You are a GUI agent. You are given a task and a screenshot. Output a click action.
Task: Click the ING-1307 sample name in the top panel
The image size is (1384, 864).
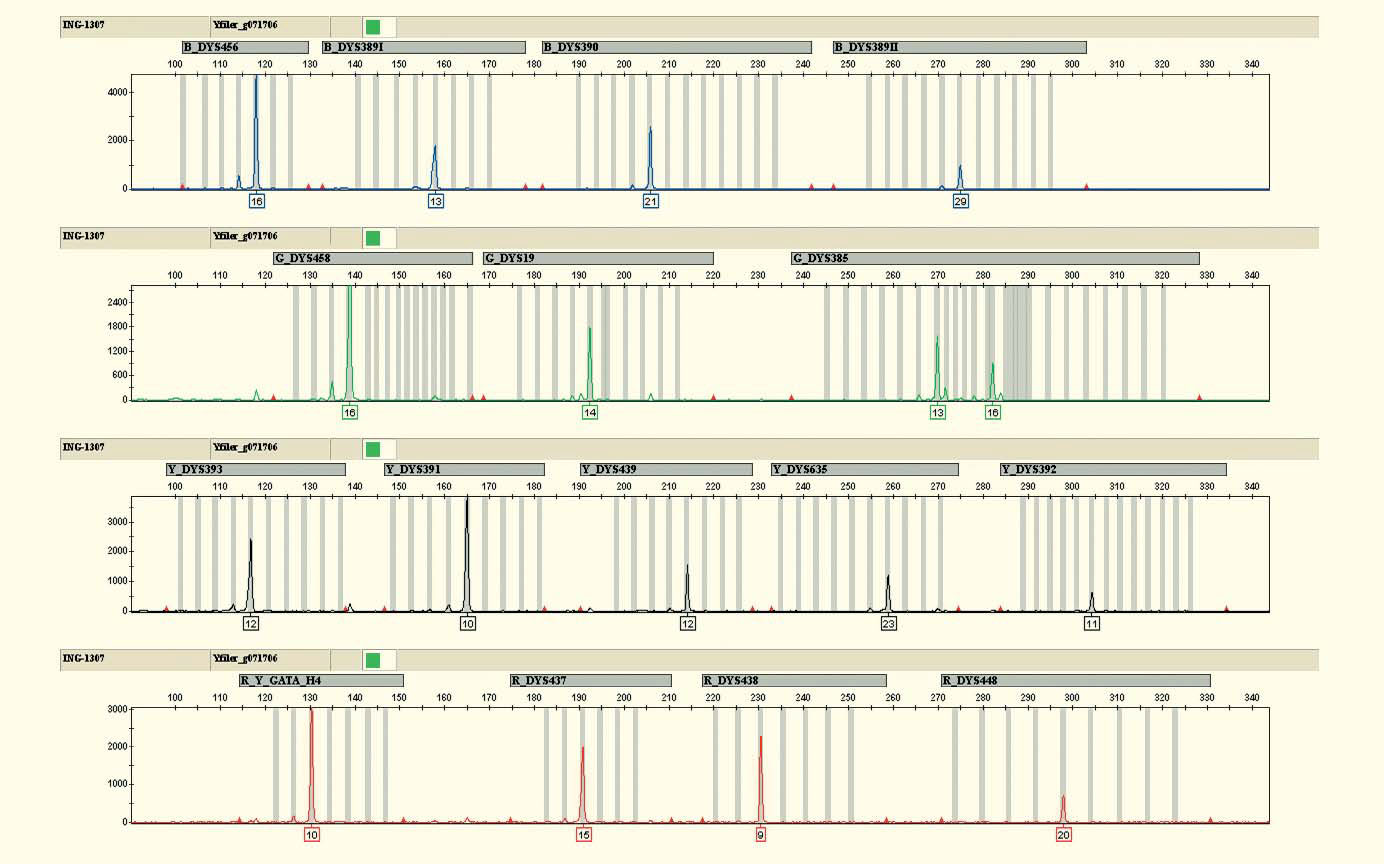[x=85, y=26]
